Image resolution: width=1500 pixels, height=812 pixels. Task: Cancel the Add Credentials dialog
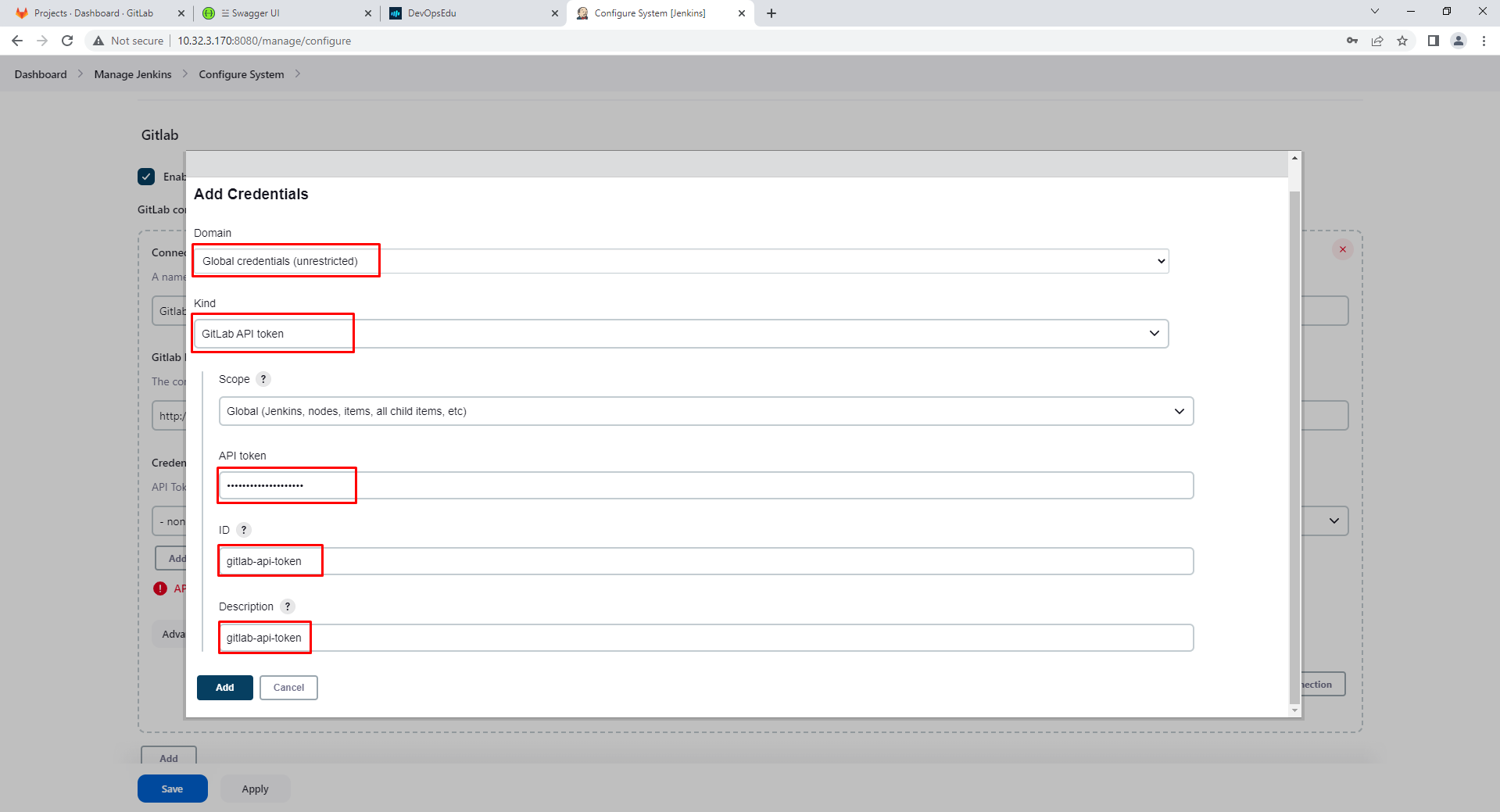coord(288,688)
